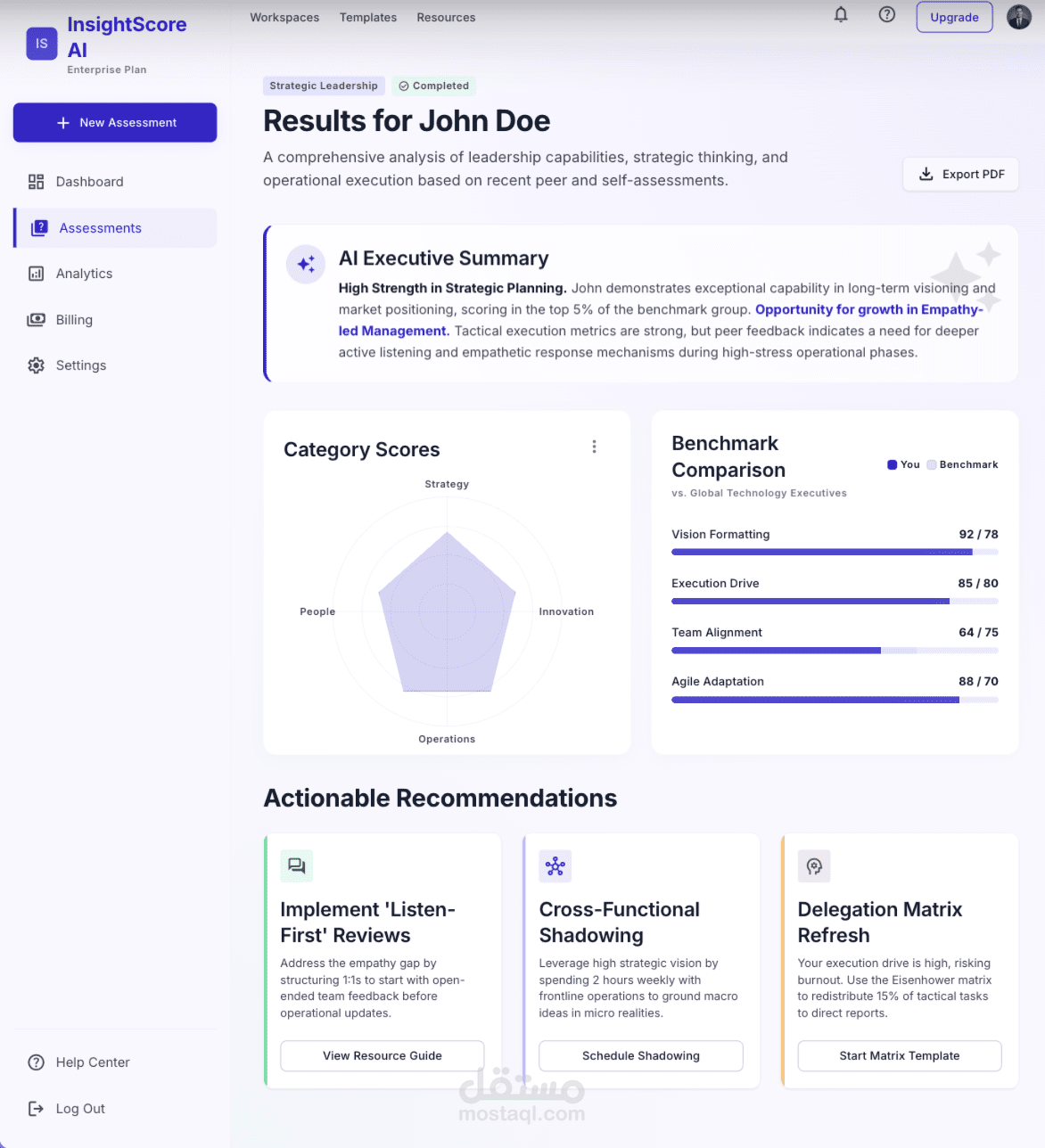
Task: Click the plus icon in New Assessment
Action: [63, 123]
